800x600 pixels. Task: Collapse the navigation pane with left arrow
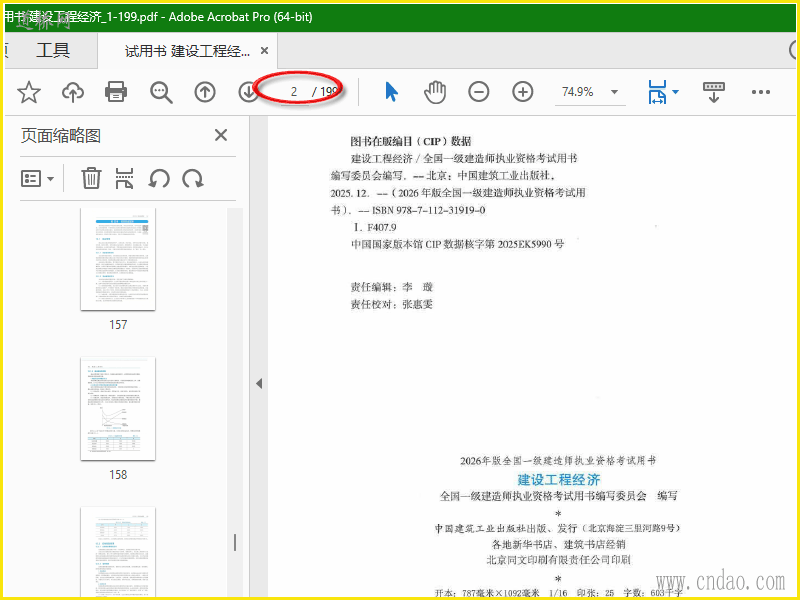[259, 384]
